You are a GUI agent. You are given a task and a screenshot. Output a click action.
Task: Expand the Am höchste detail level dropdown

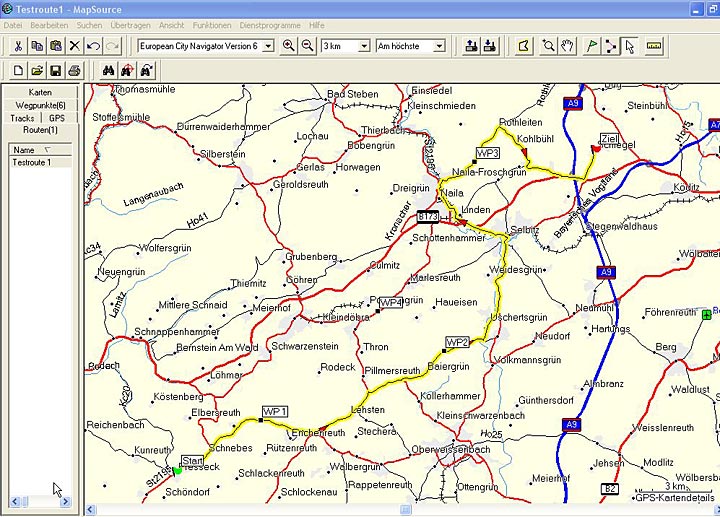point(439,46)
